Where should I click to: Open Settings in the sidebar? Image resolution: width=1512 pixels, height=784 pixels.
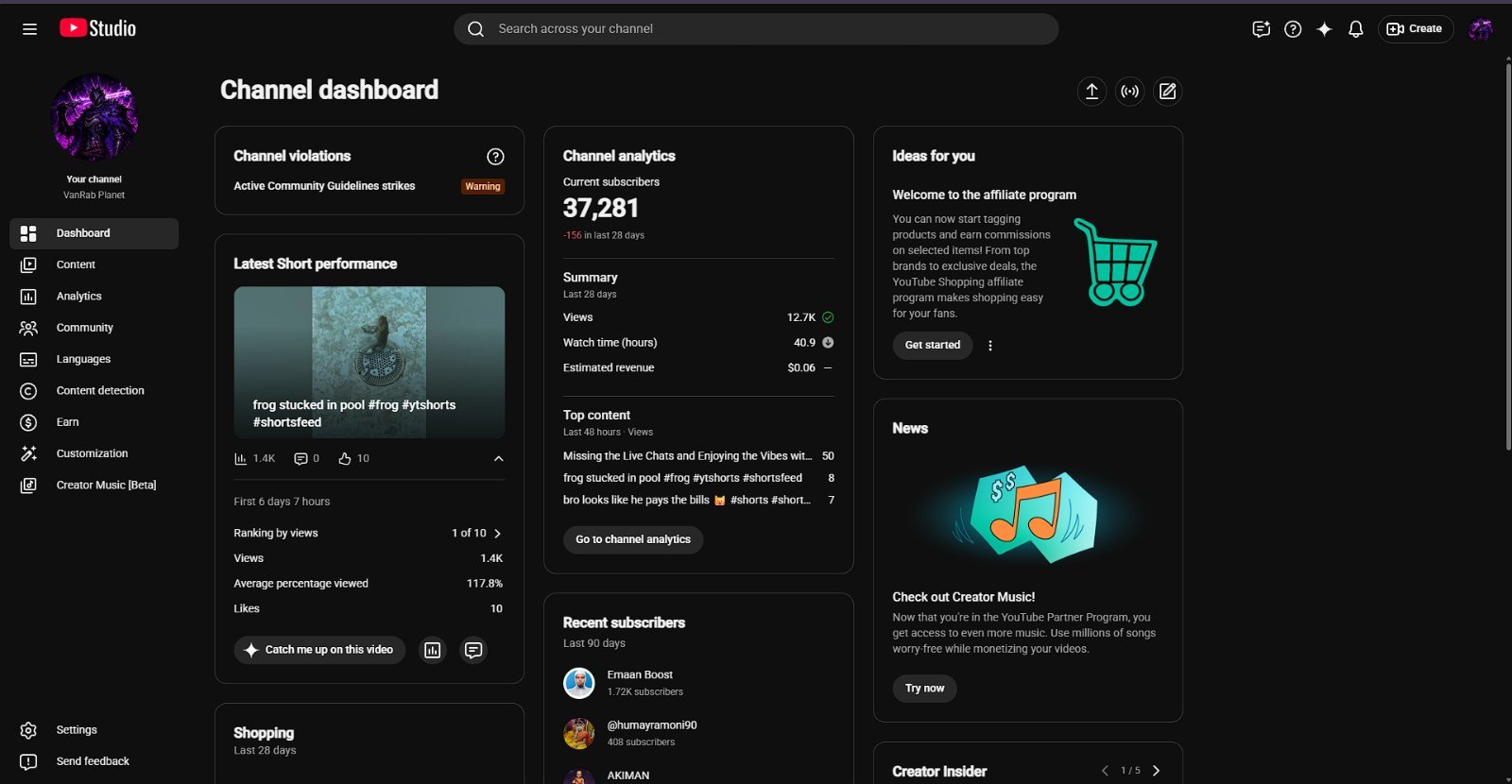tap(94, 730)
